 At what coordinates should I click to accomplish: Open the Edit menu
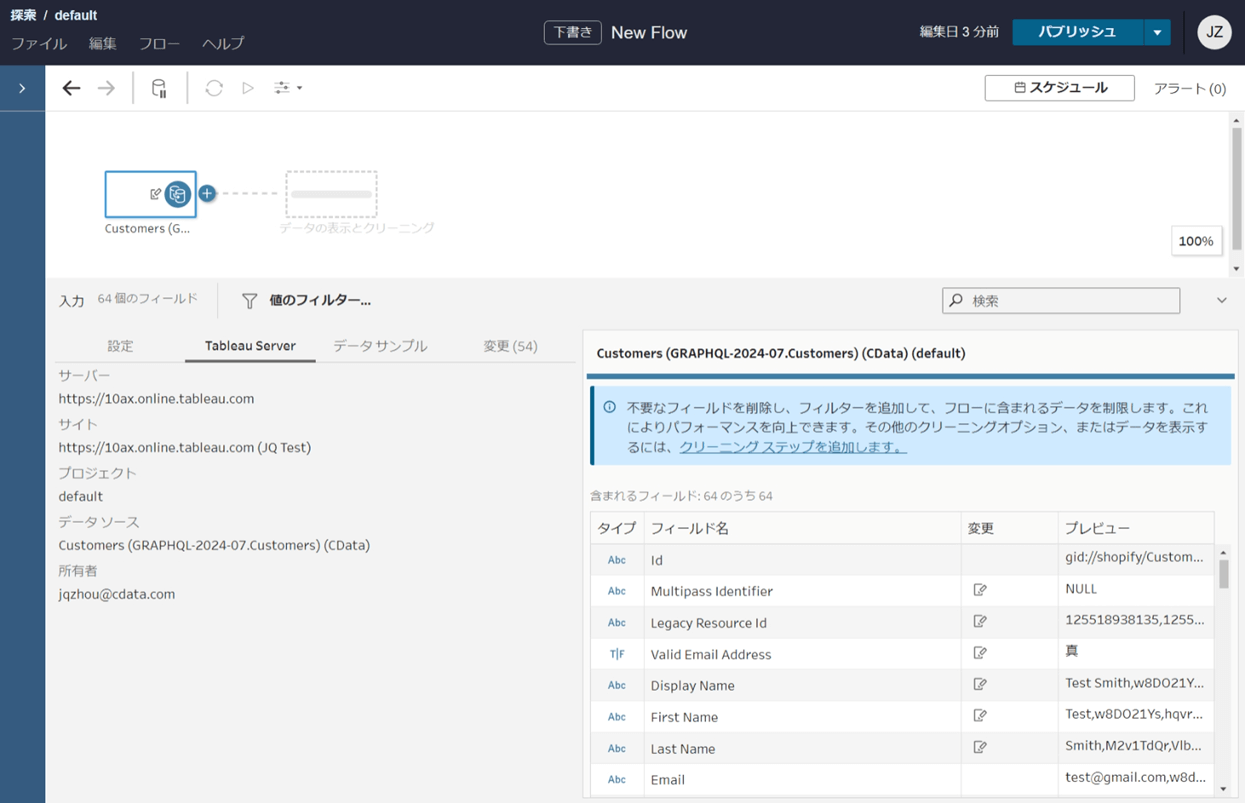[103, 43]
